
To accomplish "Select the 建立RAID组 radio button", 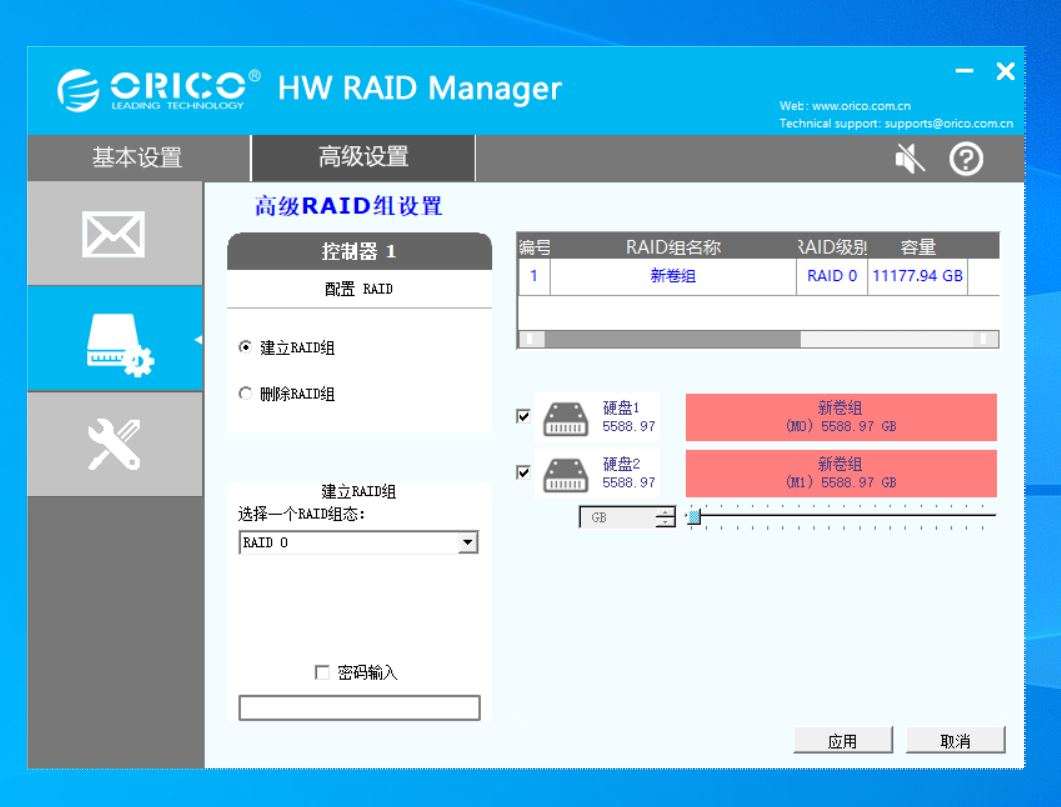I will [x=245, y=347].
